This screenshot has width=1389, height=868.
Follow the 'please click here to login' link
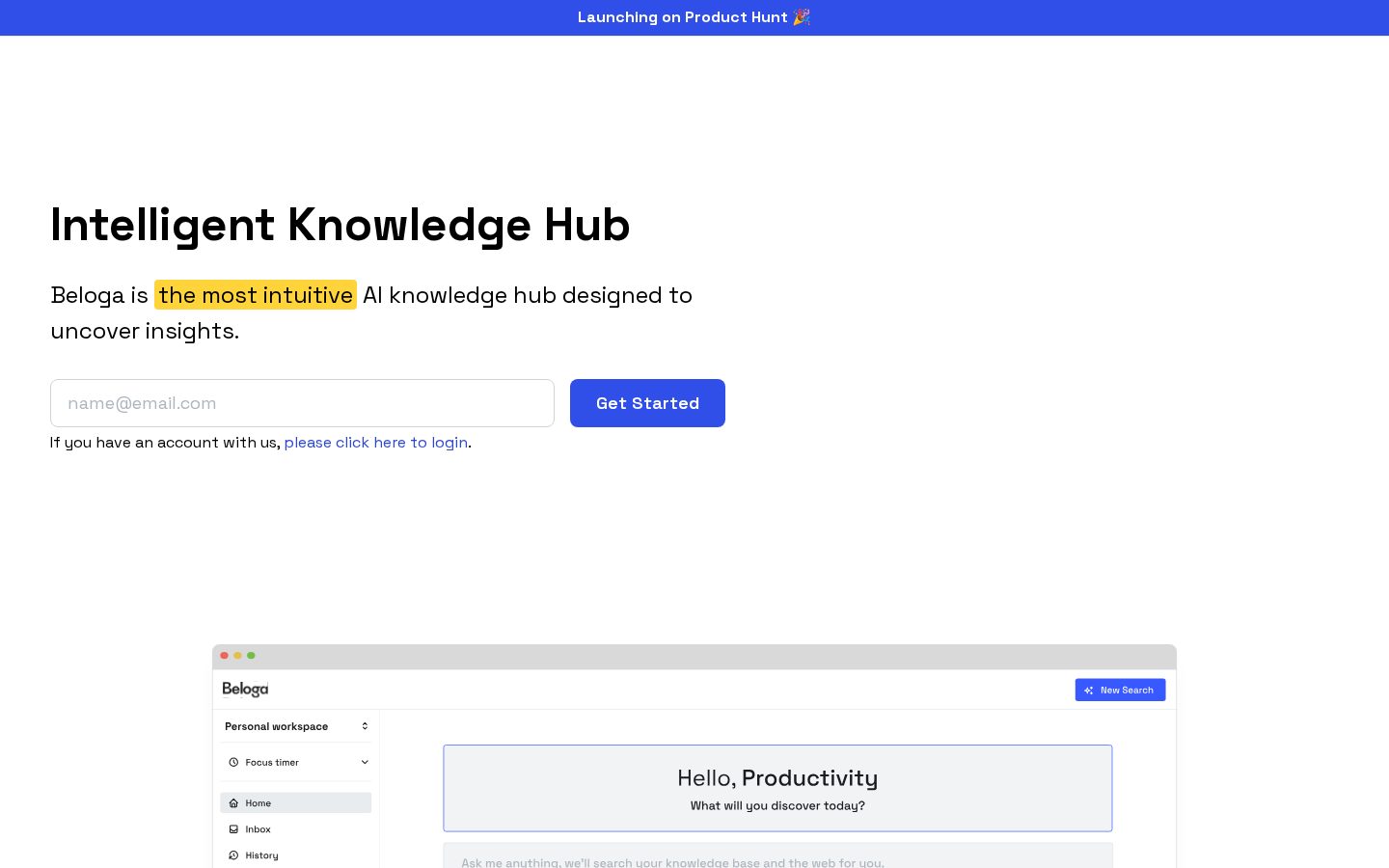[x=376, y=443]
